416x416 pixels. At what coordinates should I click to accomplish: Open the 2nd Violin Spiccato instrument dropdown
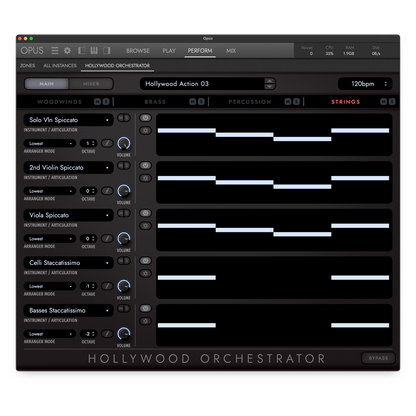pyautogui.click(x=68, y=168)
